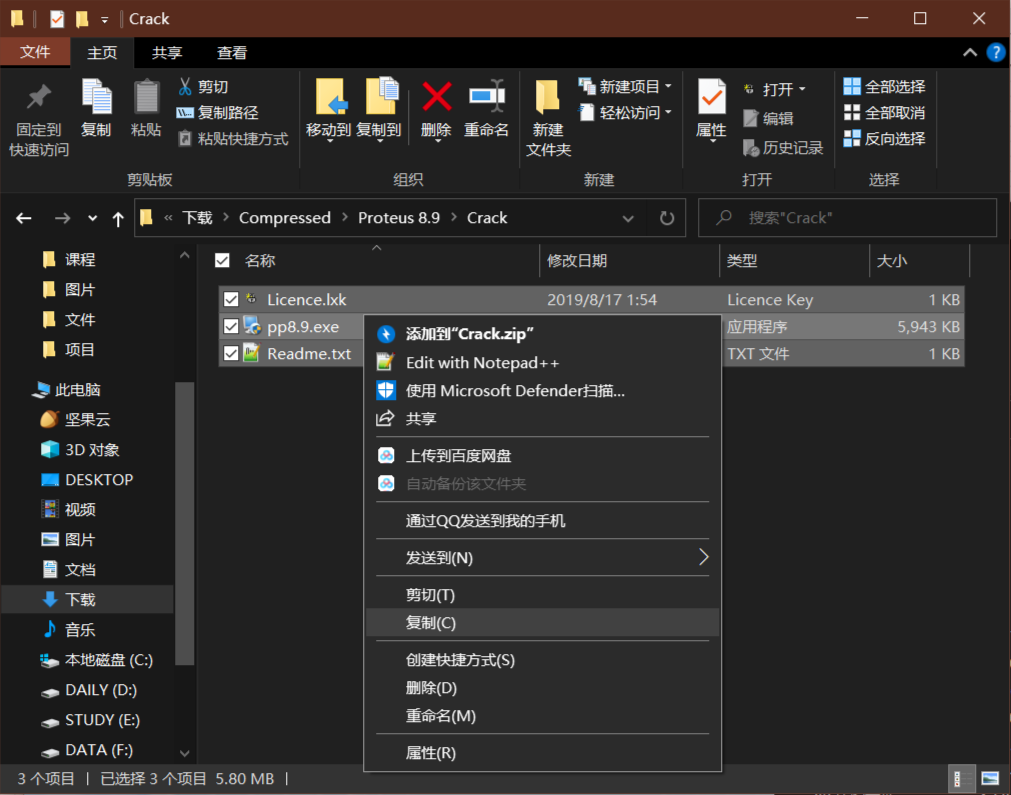Click 全部取消 select none
Image resolution: width=1011 pixels, height=795 pixels.
(884, 113)
